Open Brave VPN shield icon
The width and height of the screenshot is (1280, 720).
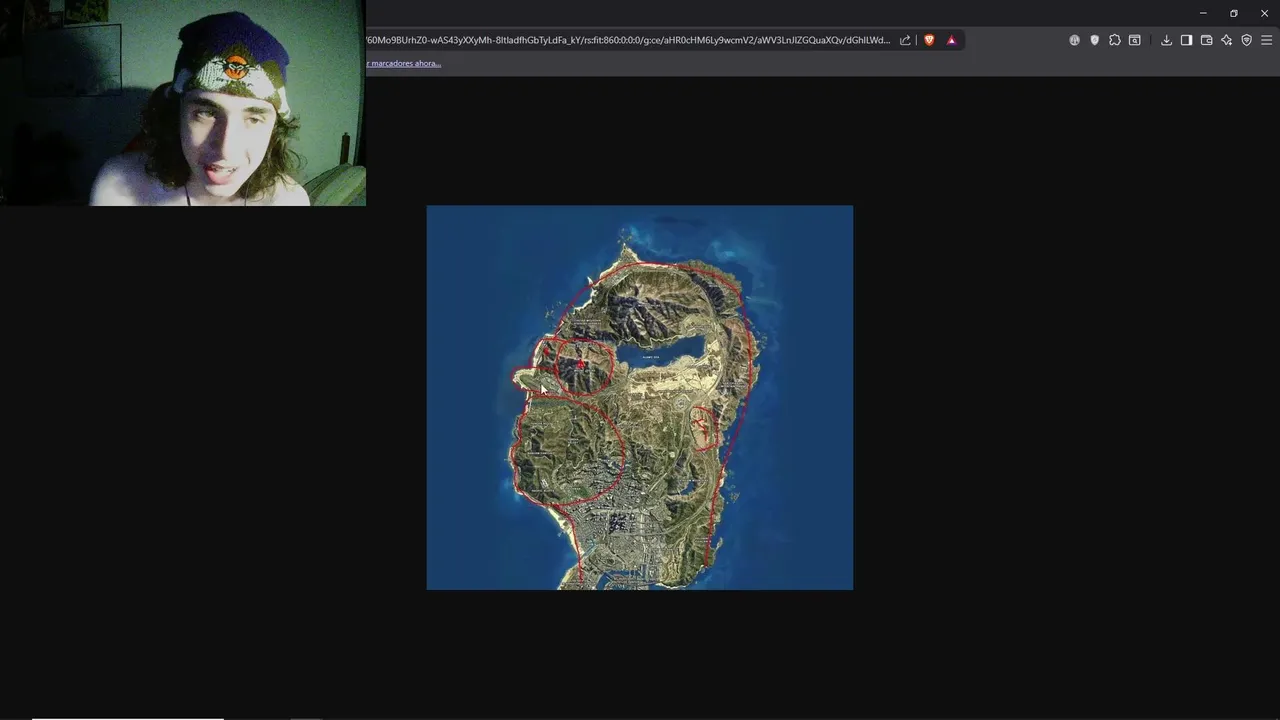(1246, 40)
